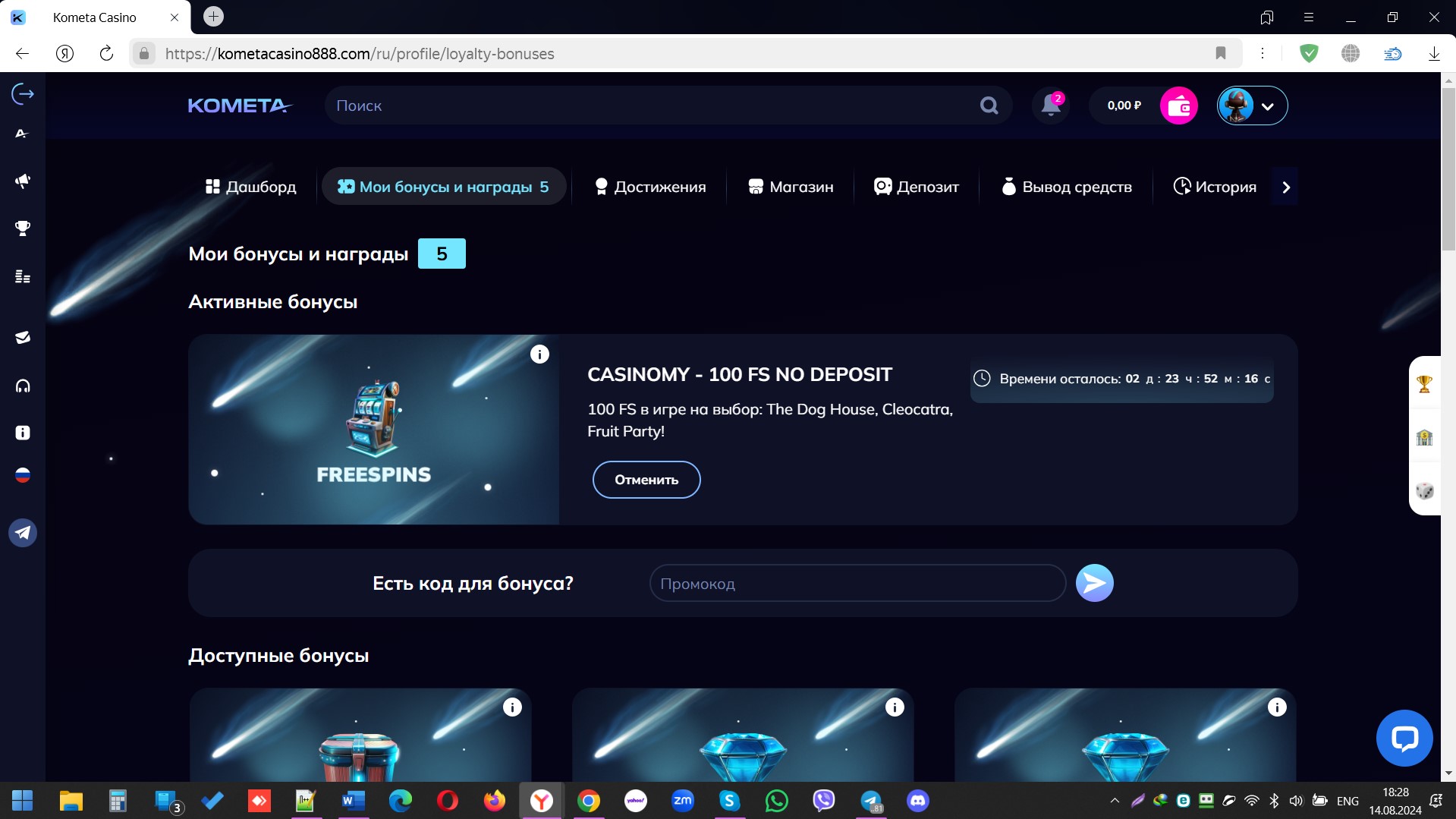The image size is (1456, 819).
Task: Open the browser downloads icon
Action: (x=1434, y=53)
